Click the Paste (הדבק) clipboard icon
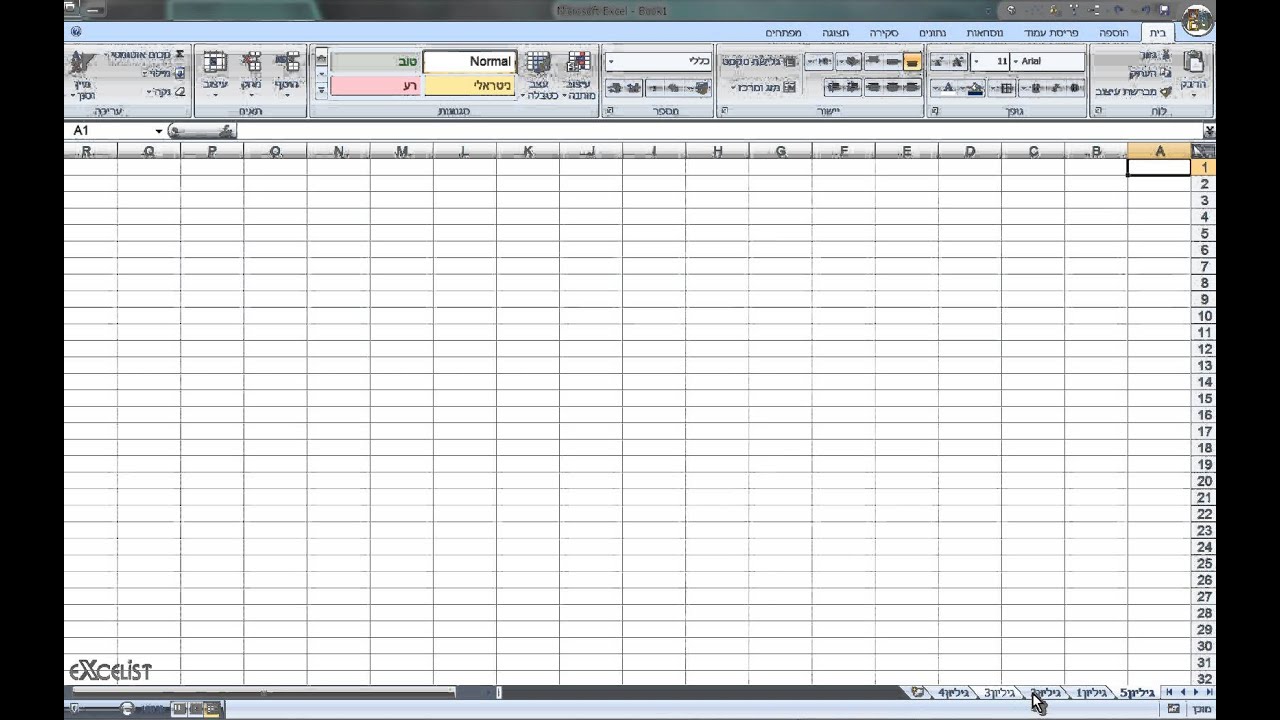The image size is (1280, 720). point(1194,62)
